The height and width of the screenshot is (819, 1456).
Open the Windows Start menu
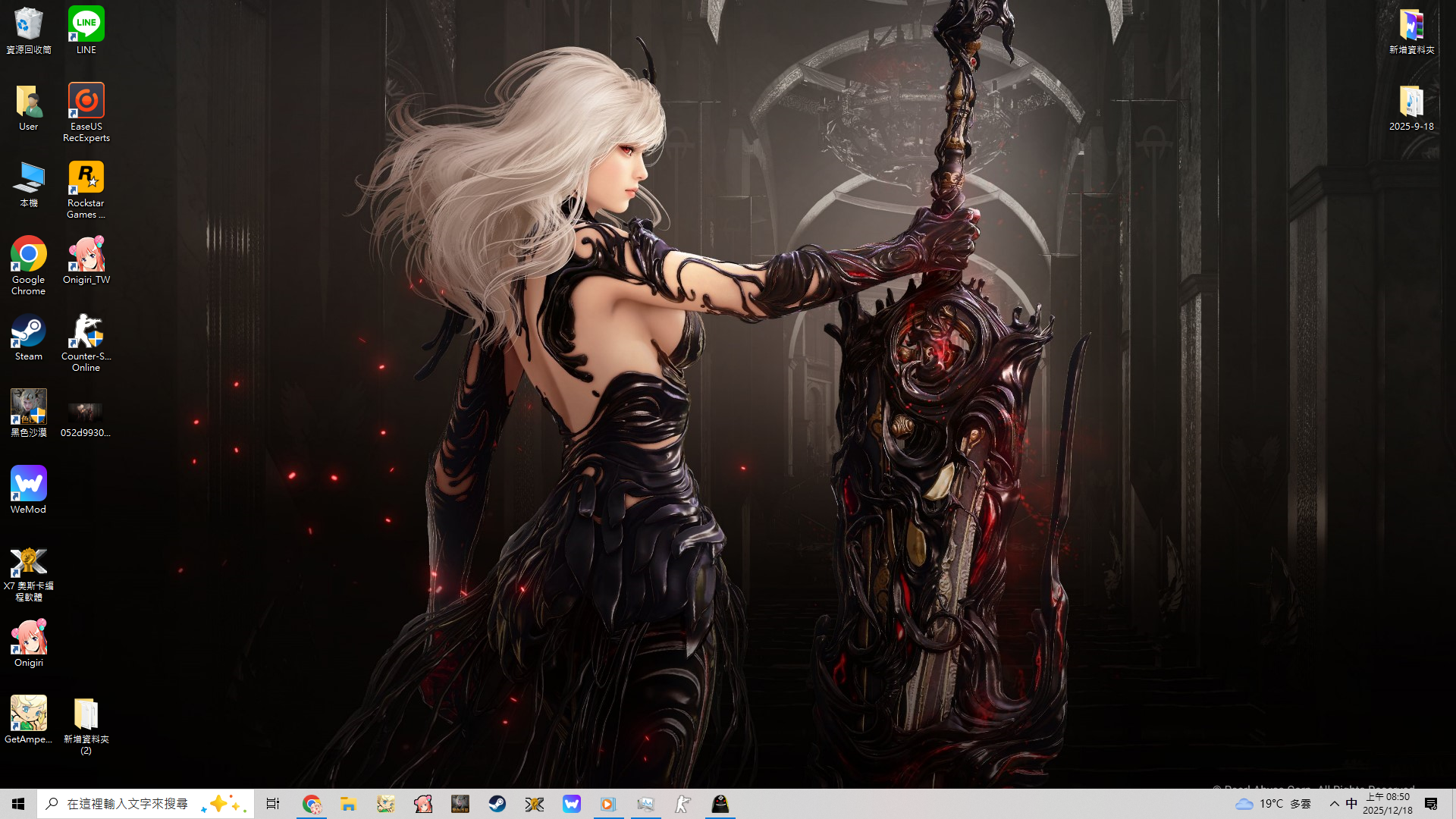click(x=18, y=804)
